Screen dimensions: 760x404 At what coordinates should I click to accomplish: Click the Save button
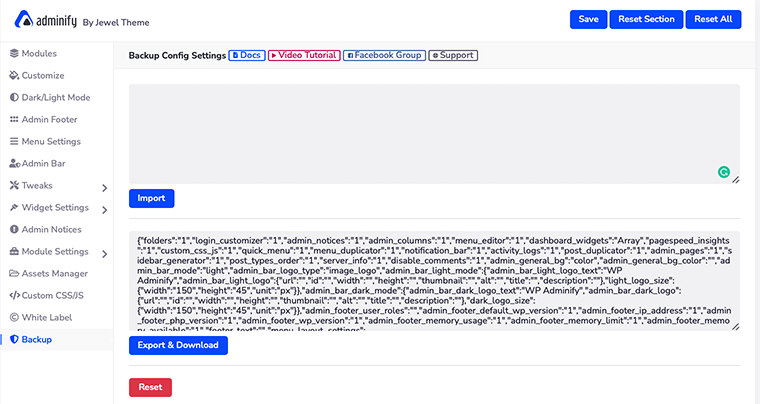[x=588, y=19]
